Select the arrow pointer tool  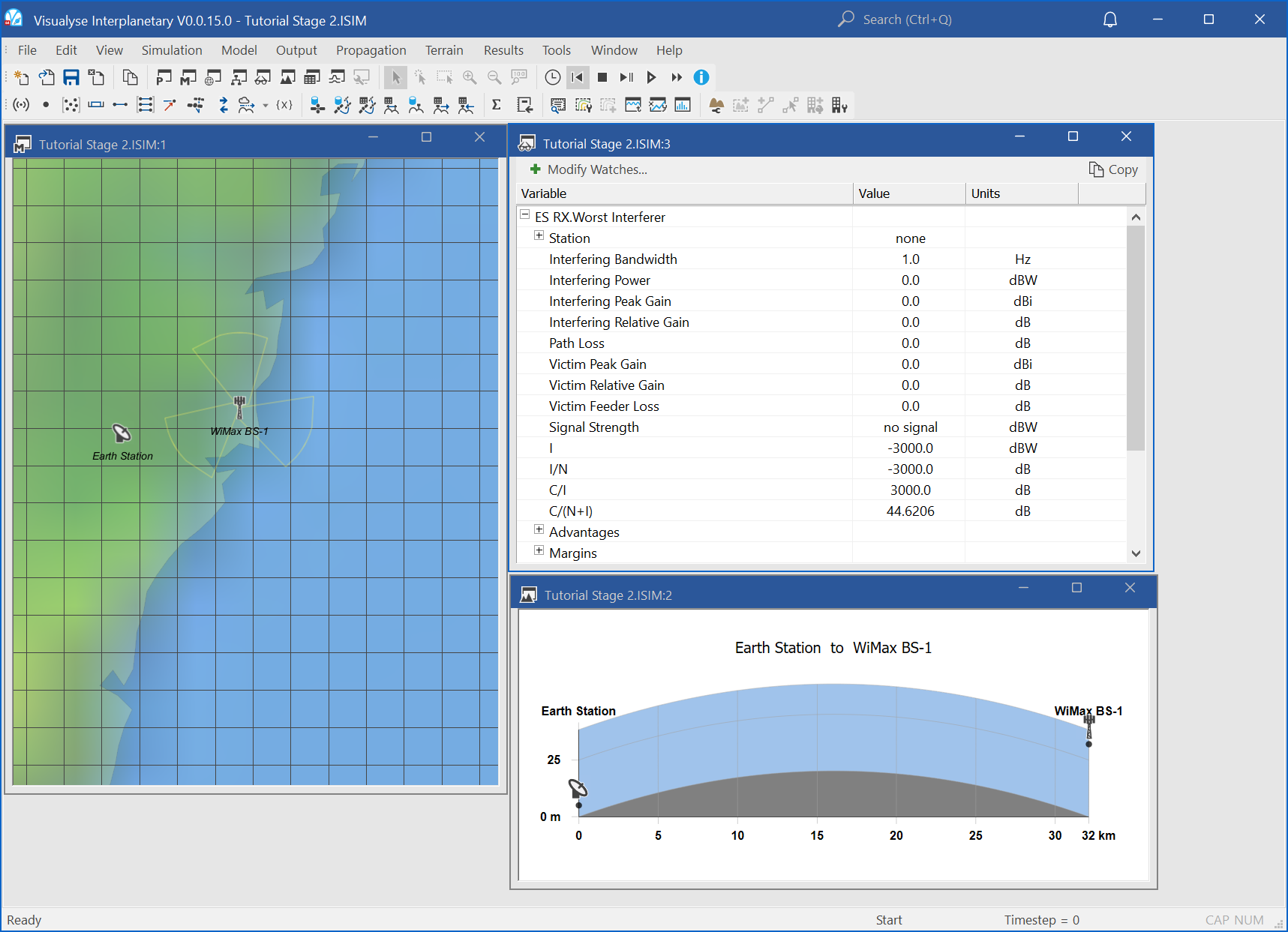click(x=395, y=77)
